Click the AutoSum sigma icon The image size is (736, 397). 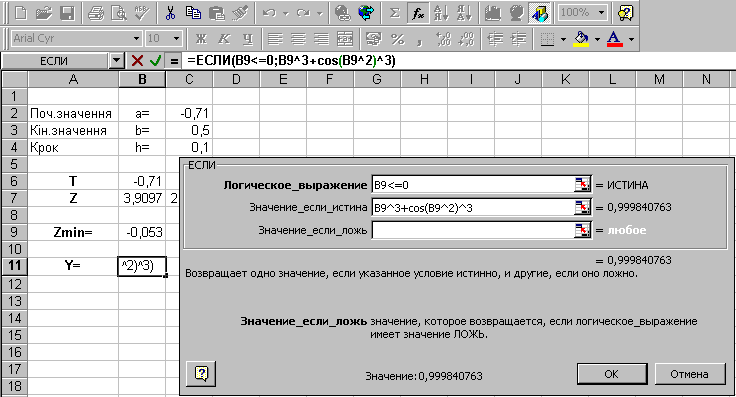coord(395,13)
